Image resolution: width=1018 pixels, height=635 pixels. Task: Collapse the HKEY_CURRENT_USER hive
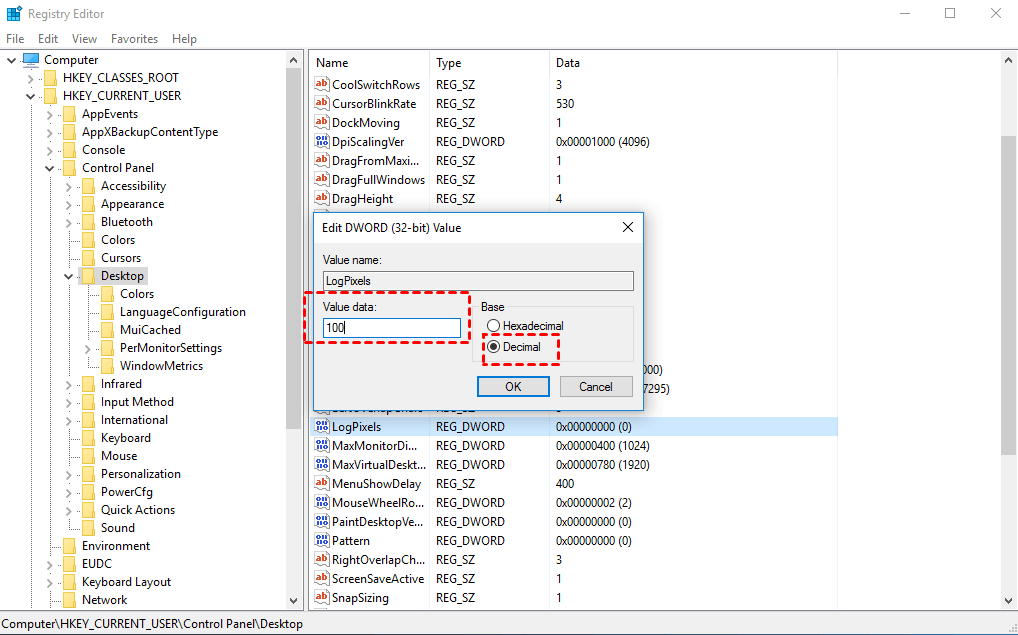(31, 96)
